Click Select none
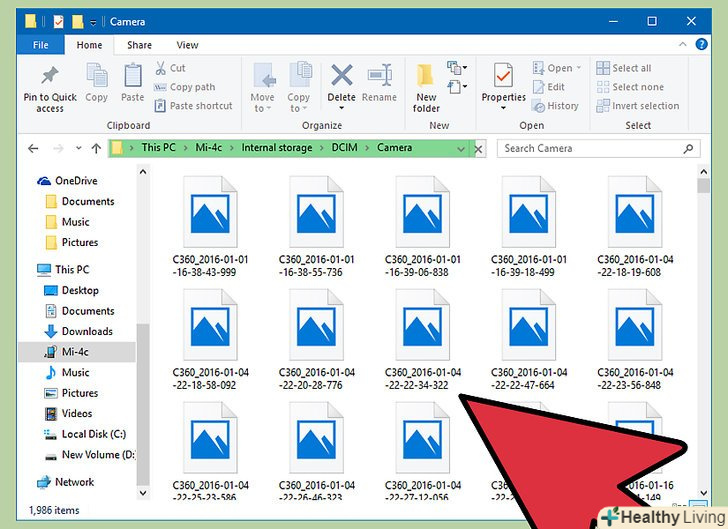Image resolution: width=728 pixels, height=529 pixels. tap(630, 87)
